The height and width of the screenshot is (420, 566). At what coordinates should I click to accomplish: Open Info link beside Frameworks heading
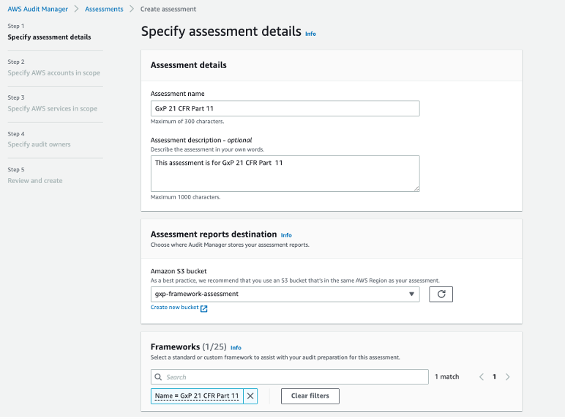pos(236,348)
